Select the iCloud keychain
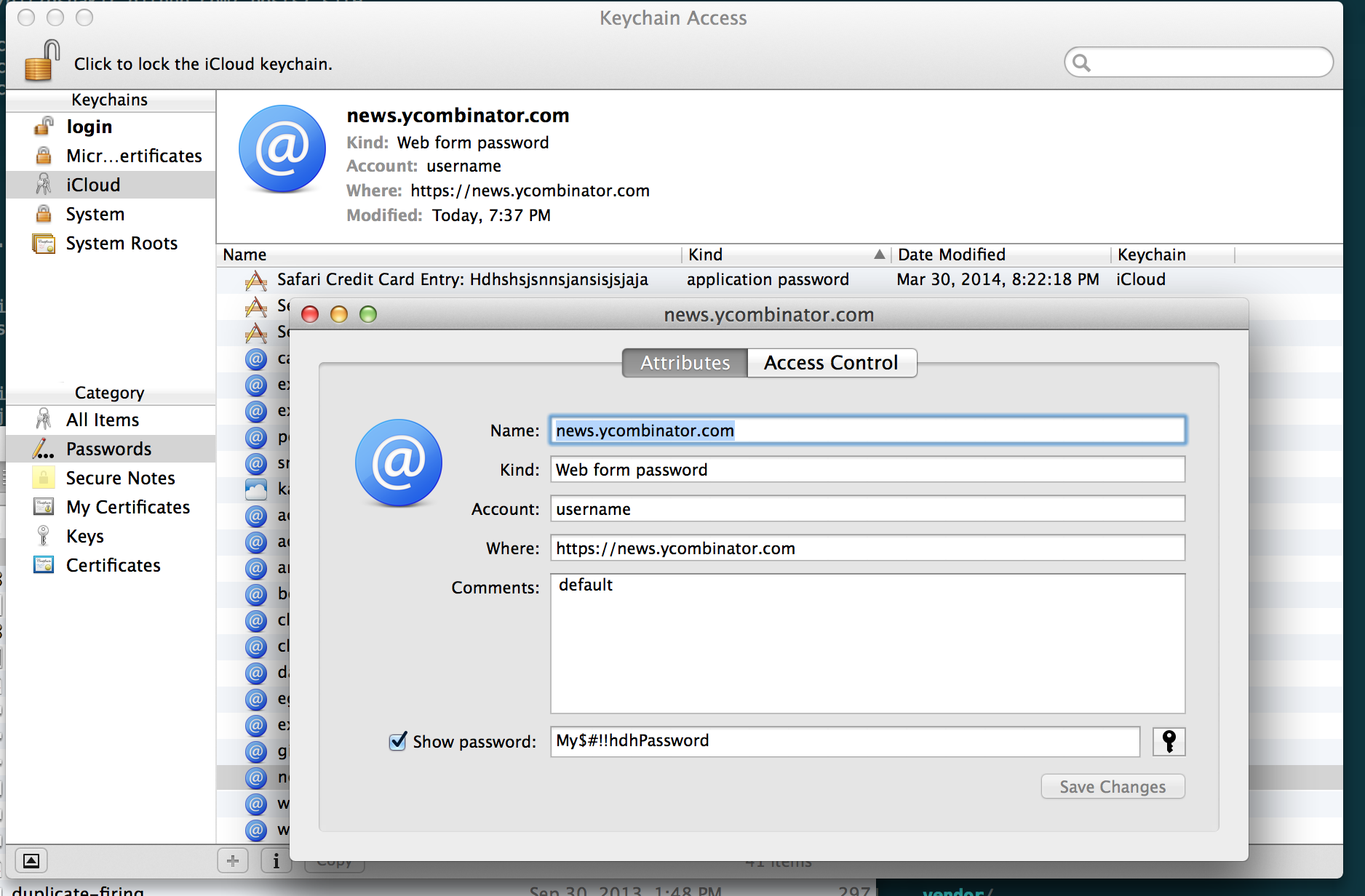This screenshot has width=1365, height=896. coord(111,185)
